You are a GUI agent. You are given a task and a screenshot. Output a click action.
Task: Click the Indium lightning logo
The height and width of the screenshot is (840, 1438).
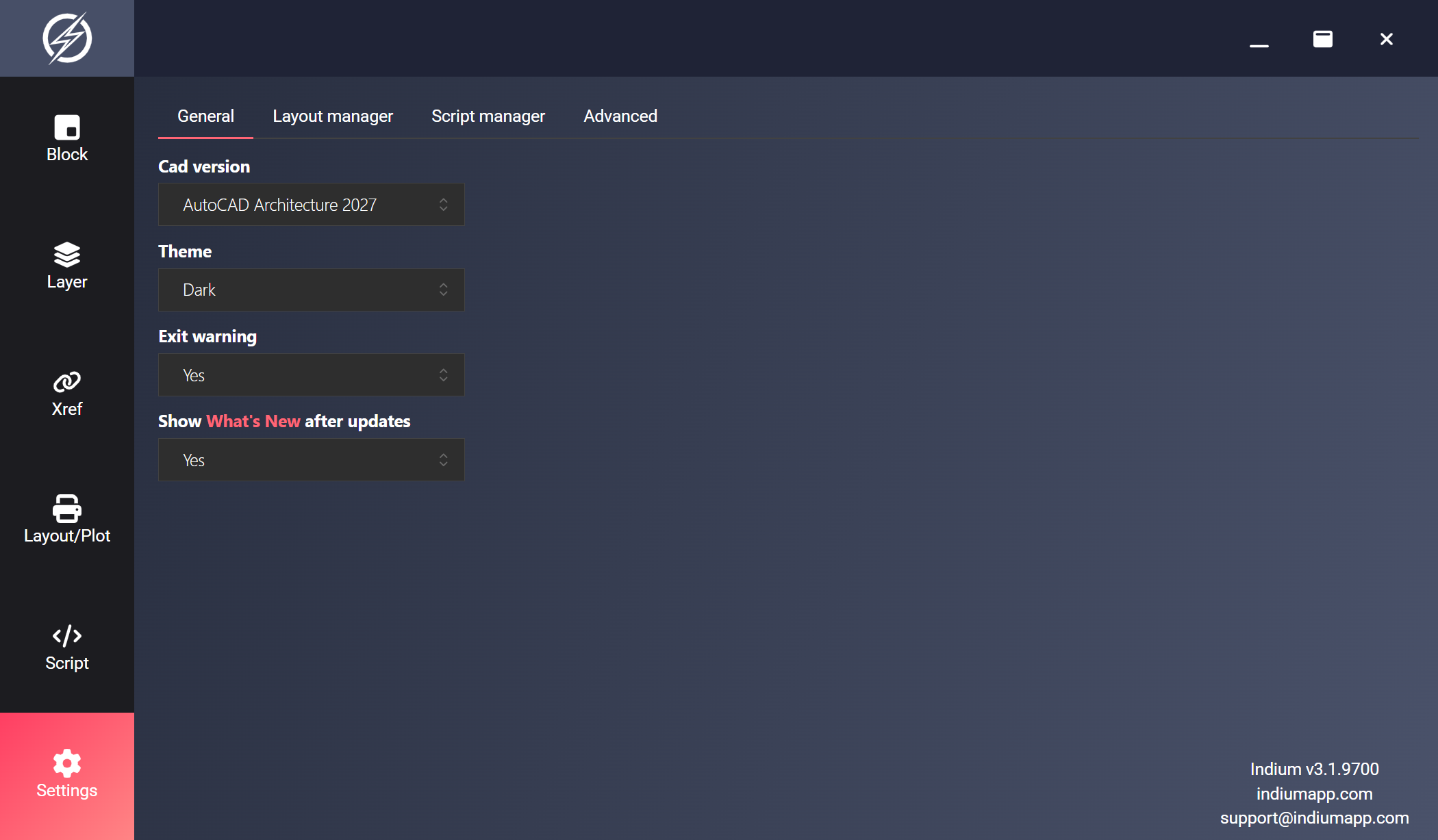point(67,38)
